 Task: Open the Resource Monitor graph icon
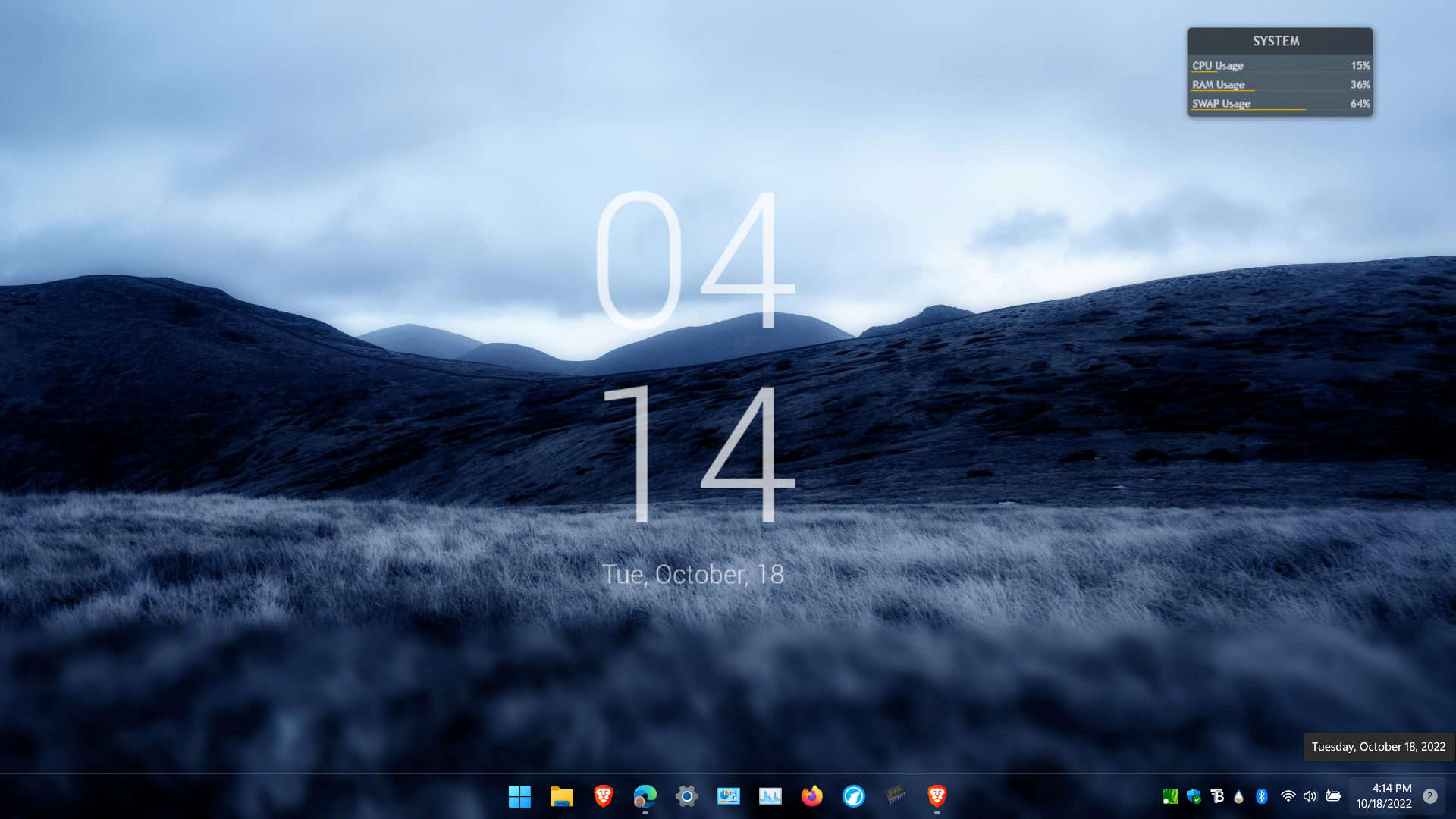(x=770, y=796)
